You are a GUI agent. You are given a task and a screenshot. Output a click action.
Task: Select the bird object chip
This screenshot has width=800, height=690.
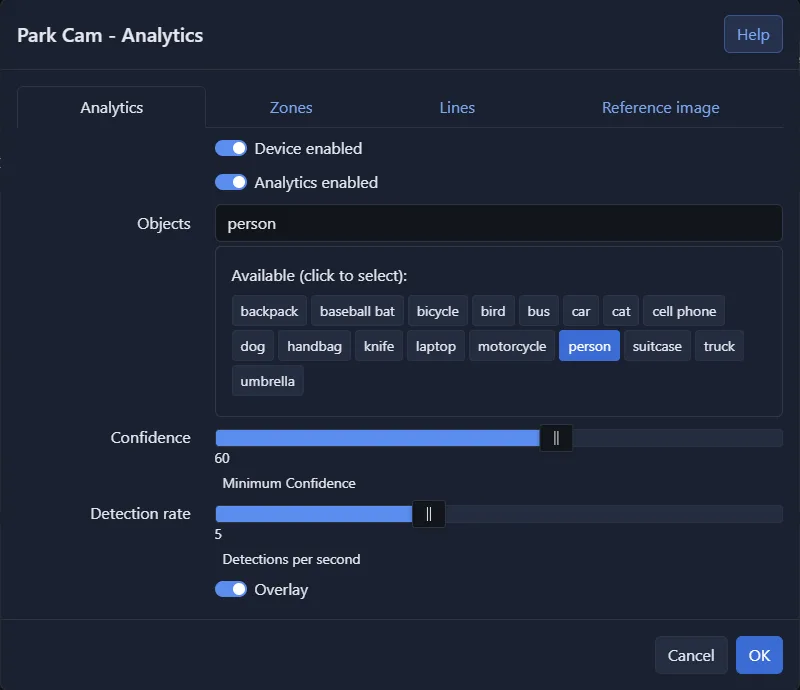point(493,311)
